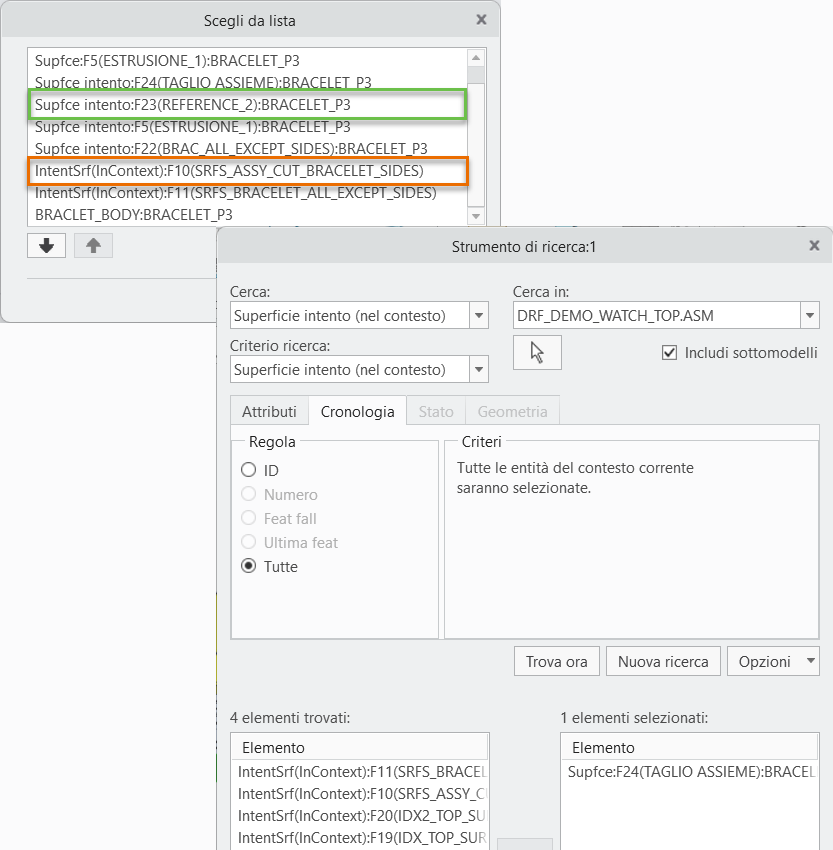Select Supfce intento:F23(REFERENCE_2):BRACELET_P3 entry

coord(248,105)
